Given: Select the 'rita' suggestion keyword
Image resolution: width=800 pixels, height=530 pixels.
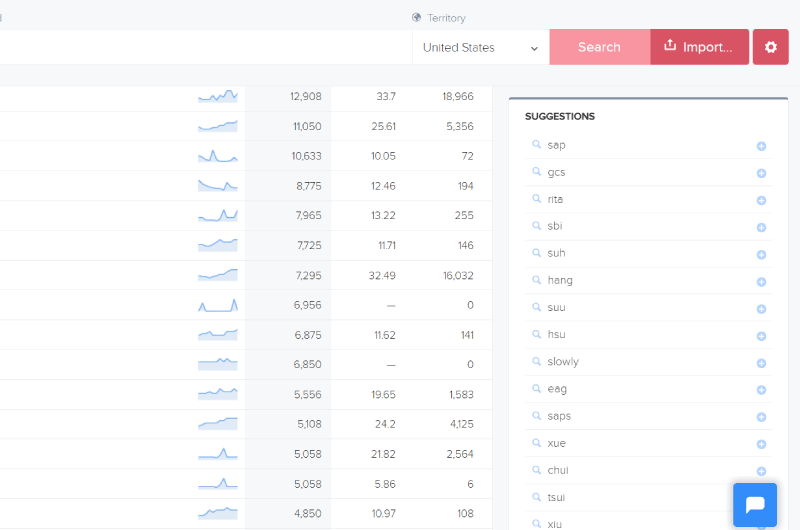Looking at the screenshot, I should point(555,199).
